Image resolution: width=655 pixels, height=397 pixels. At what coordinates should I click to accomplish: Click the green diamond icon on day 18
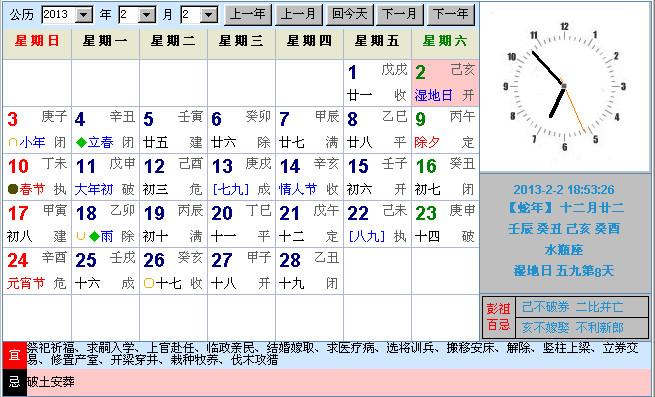(x=94, y=237)
